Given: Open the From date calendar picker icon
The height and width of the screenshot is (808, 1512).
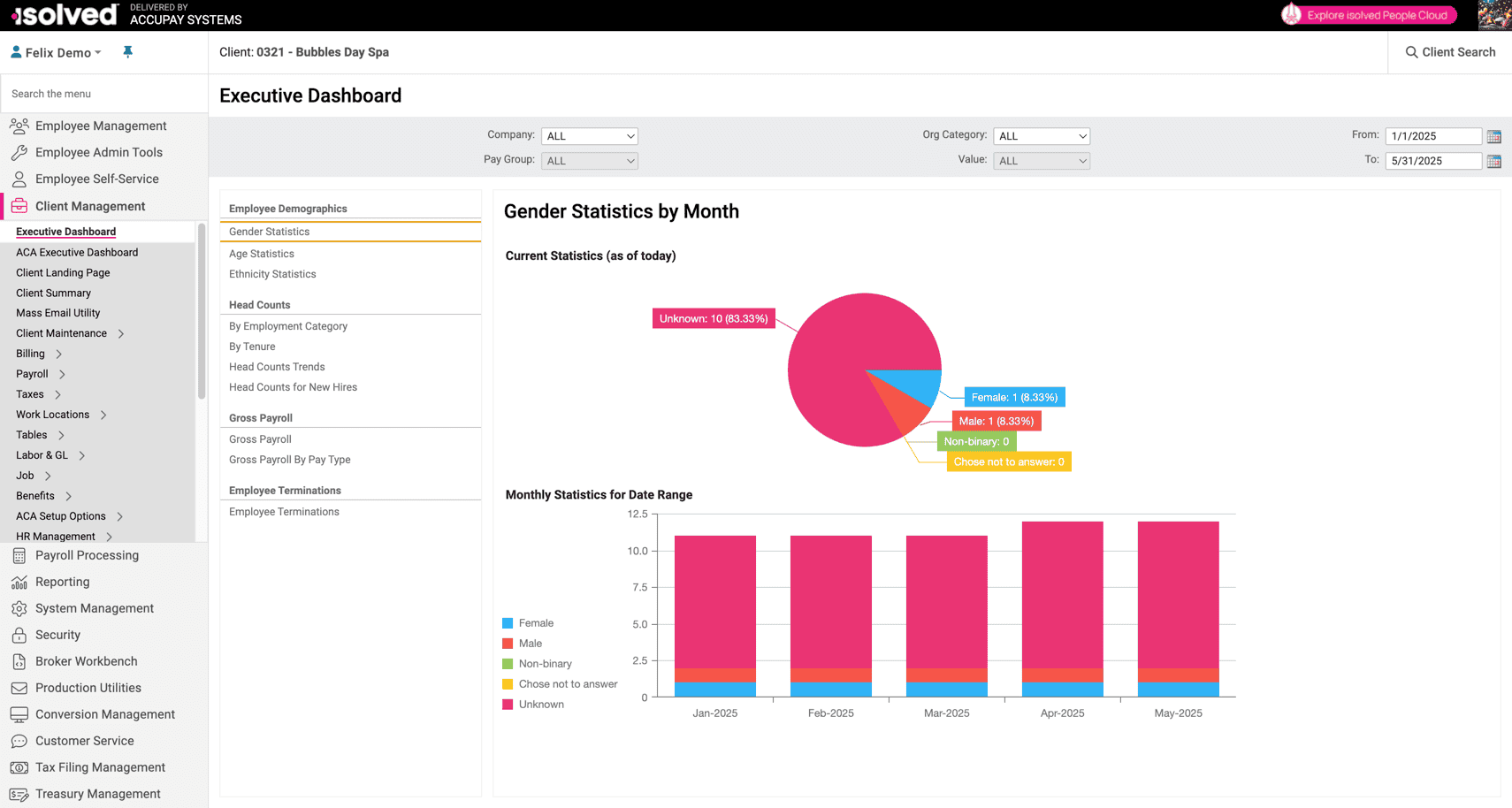Looking at the screenshot, I should (x=1493, y=136).
